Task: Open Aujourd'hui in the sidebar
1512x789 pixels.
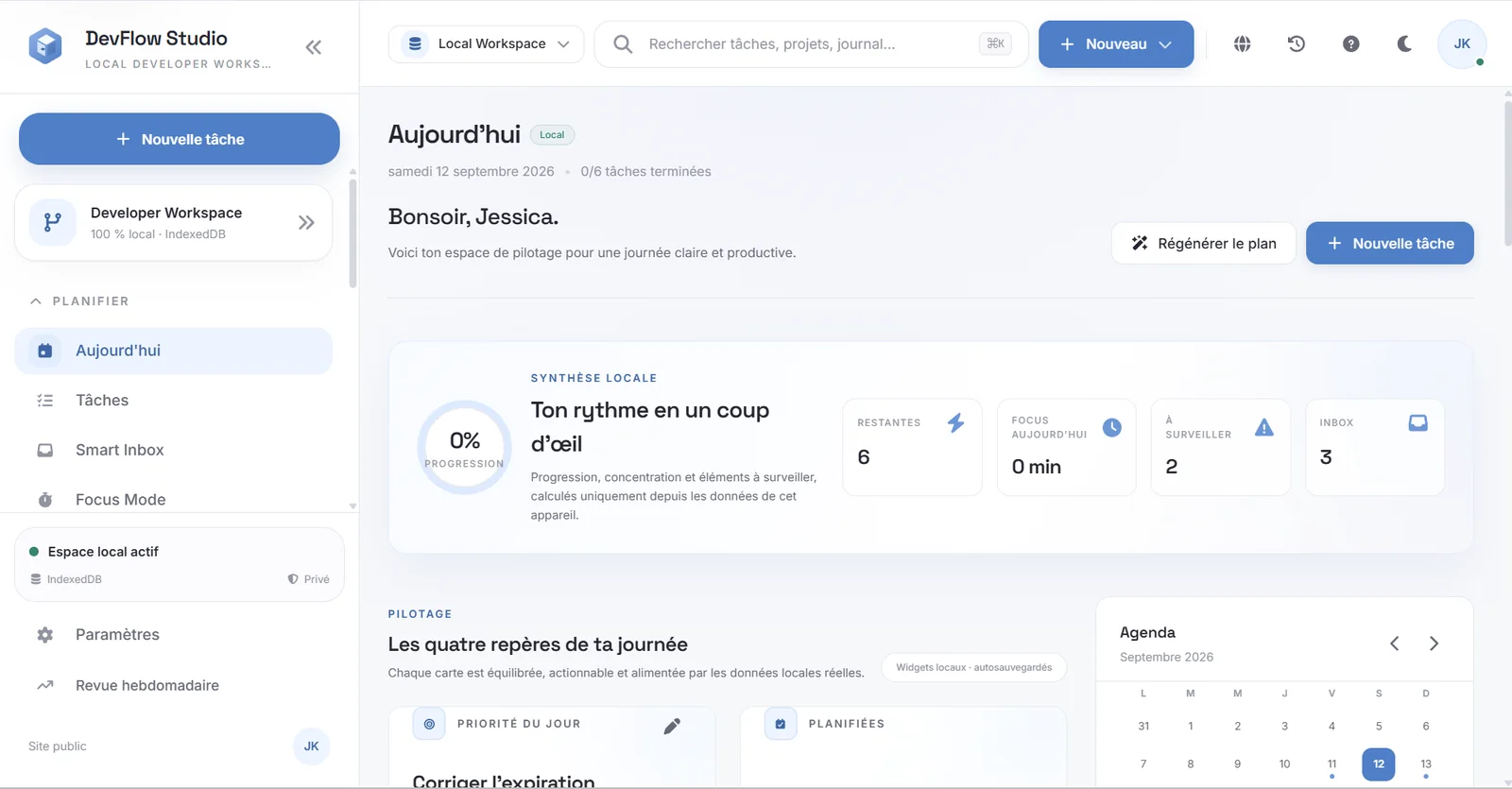Action: [174, 351]
